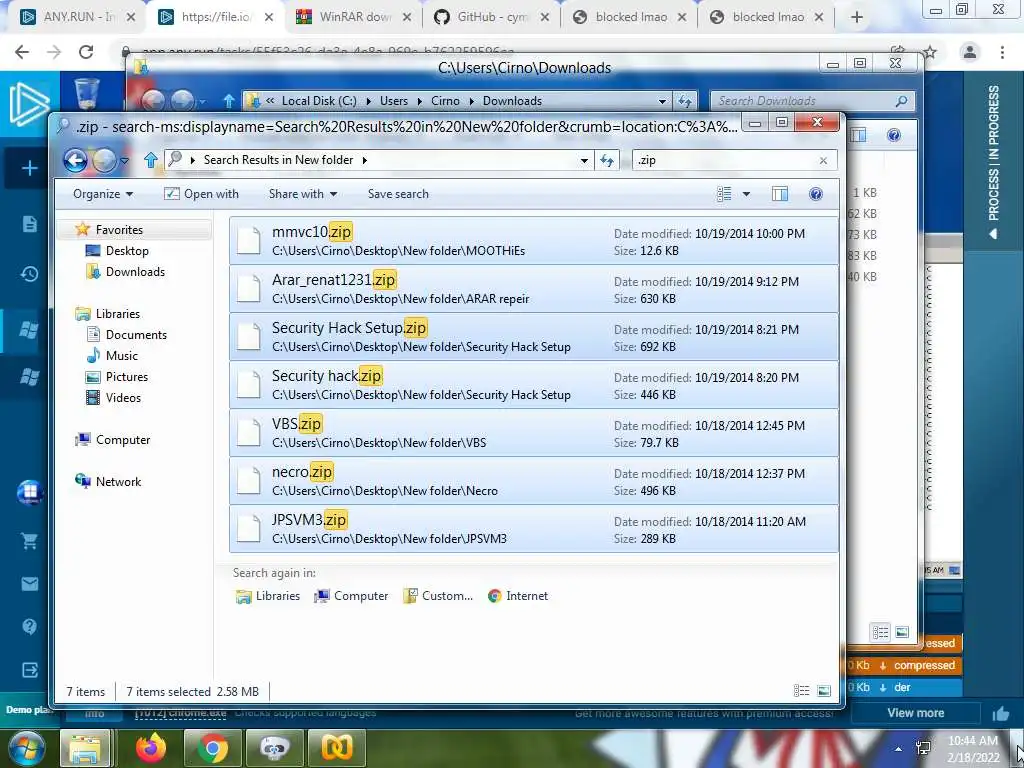
Task: Switch to the WinRAR download tab
Action: pos(353,18)
